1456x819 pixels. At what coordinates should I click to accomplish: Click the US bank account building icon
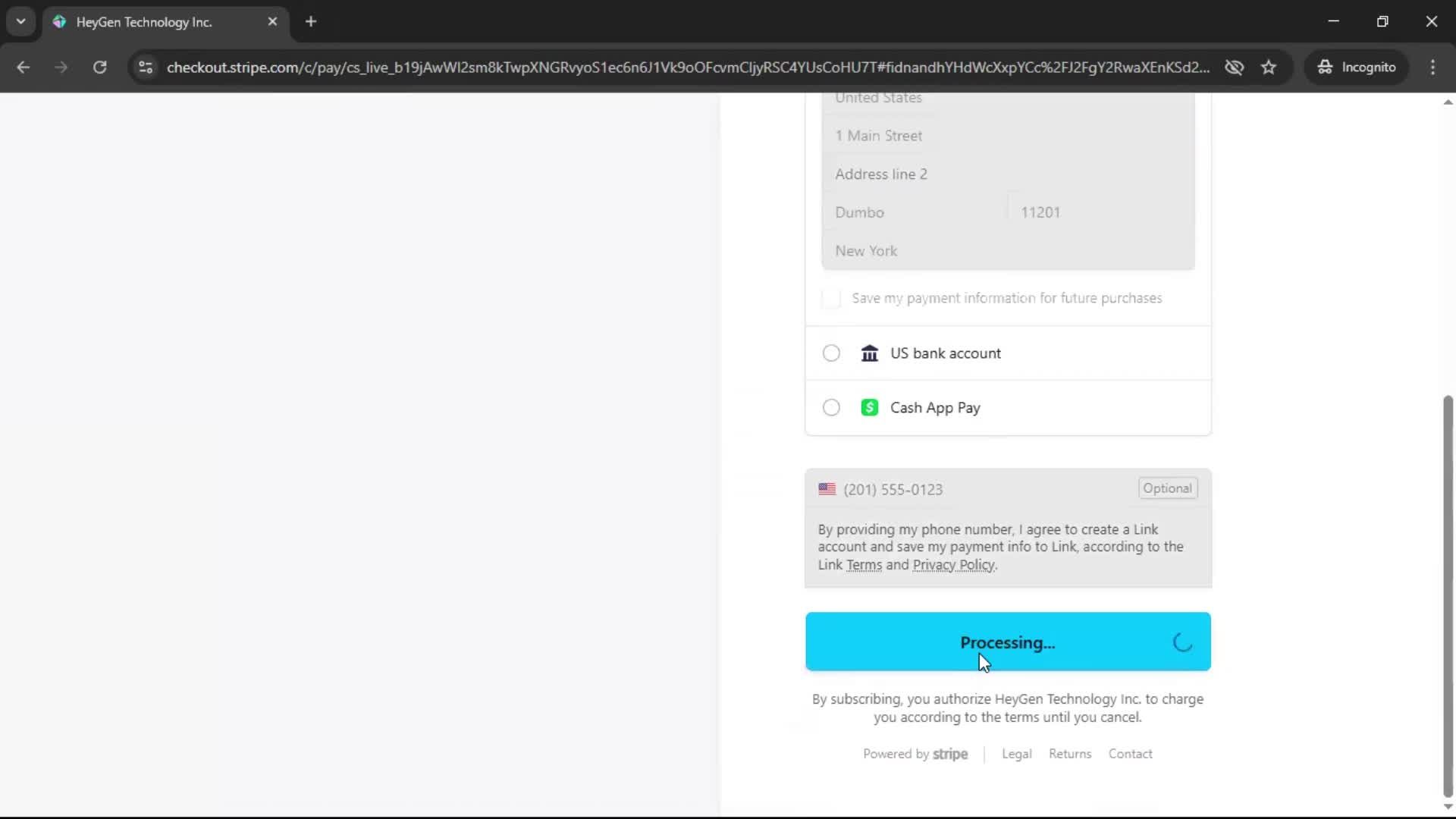coord(869,353)
